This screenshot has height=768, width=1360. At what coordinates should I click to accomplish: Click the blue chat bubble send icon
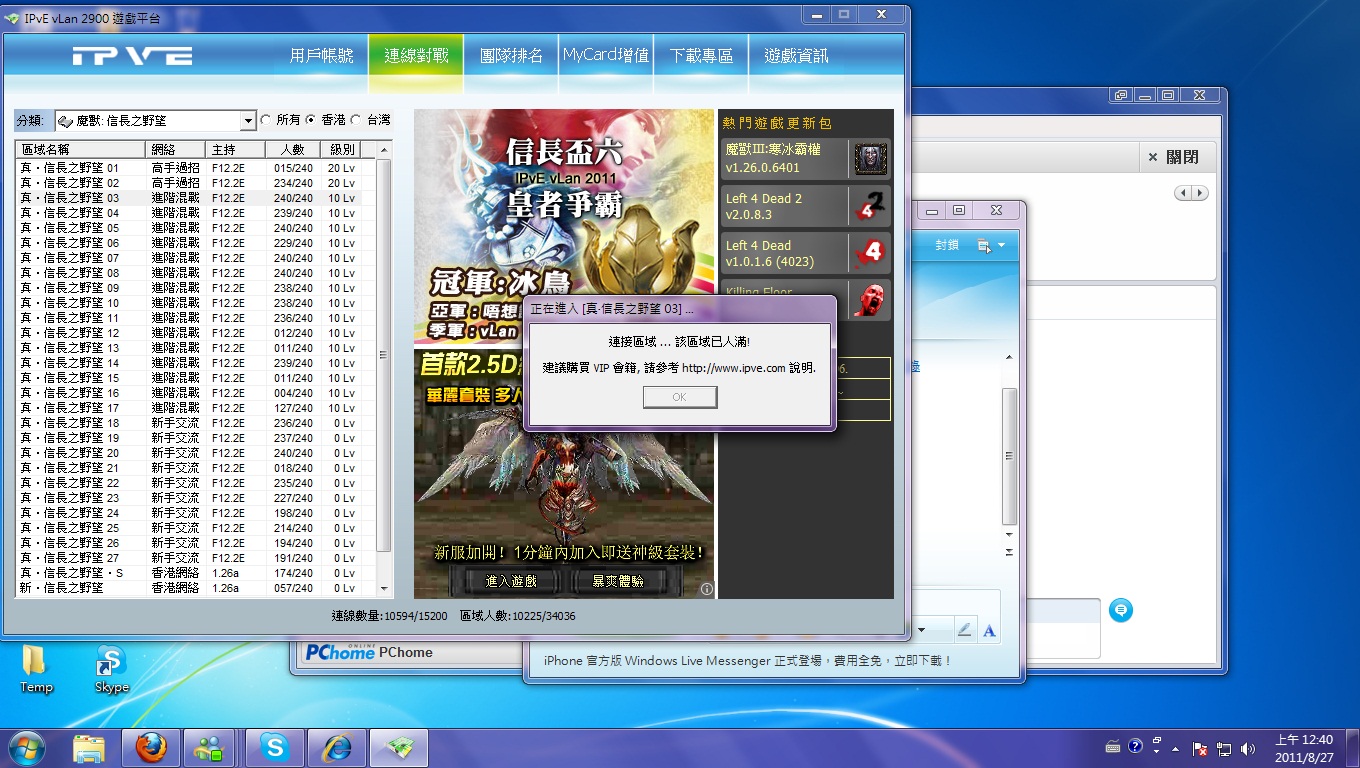point(1121,610)
